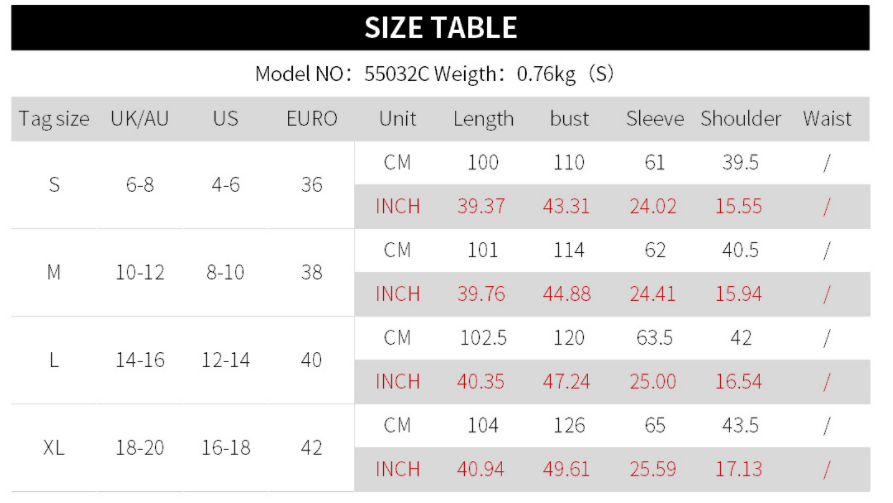This screenshot has height=503, width=893.
Task: Select the UK/AU column header
Action: click(140, 119)
